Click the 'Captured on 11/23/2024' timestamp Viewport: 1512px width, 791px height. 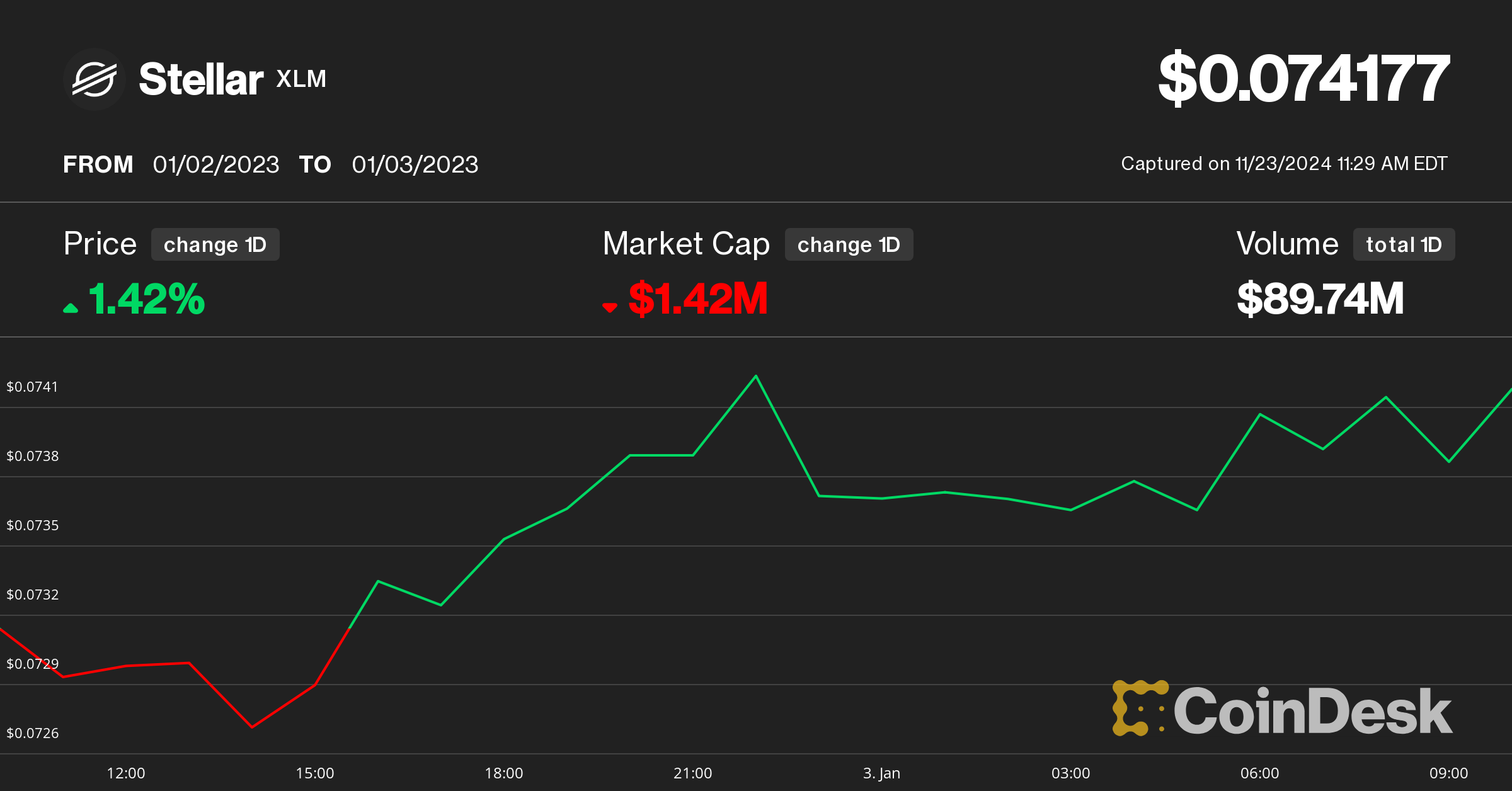click(x=1284, y=164)
